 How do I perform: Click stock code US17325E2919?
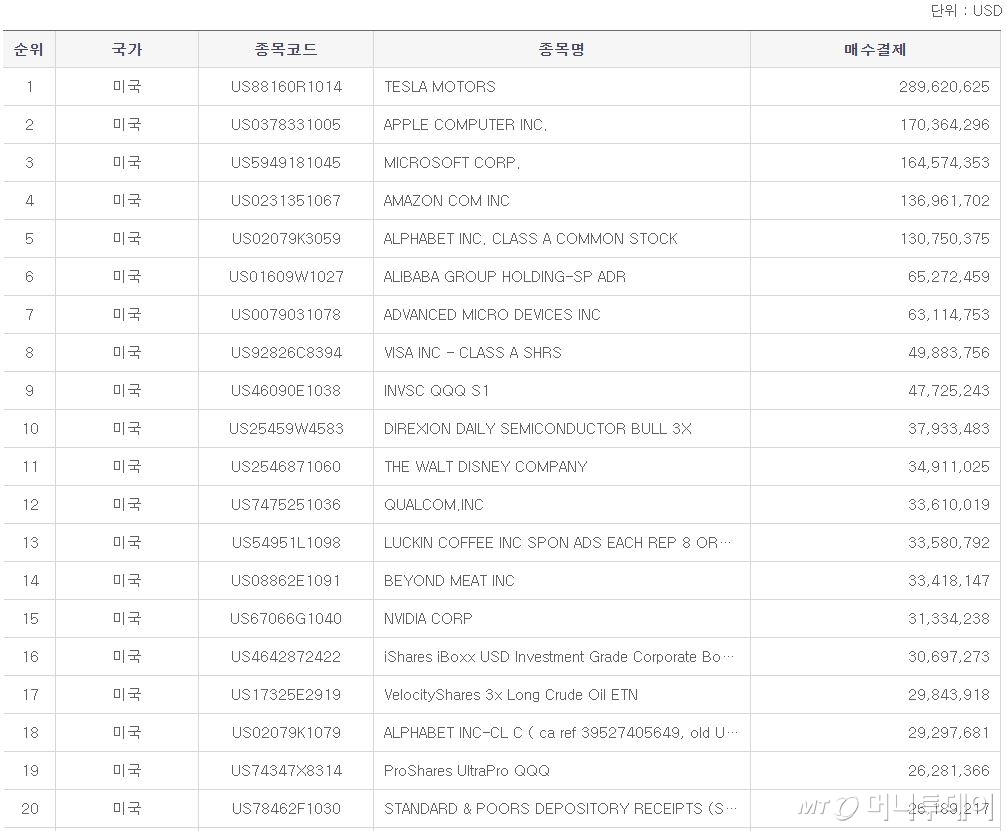click(286, 694)
